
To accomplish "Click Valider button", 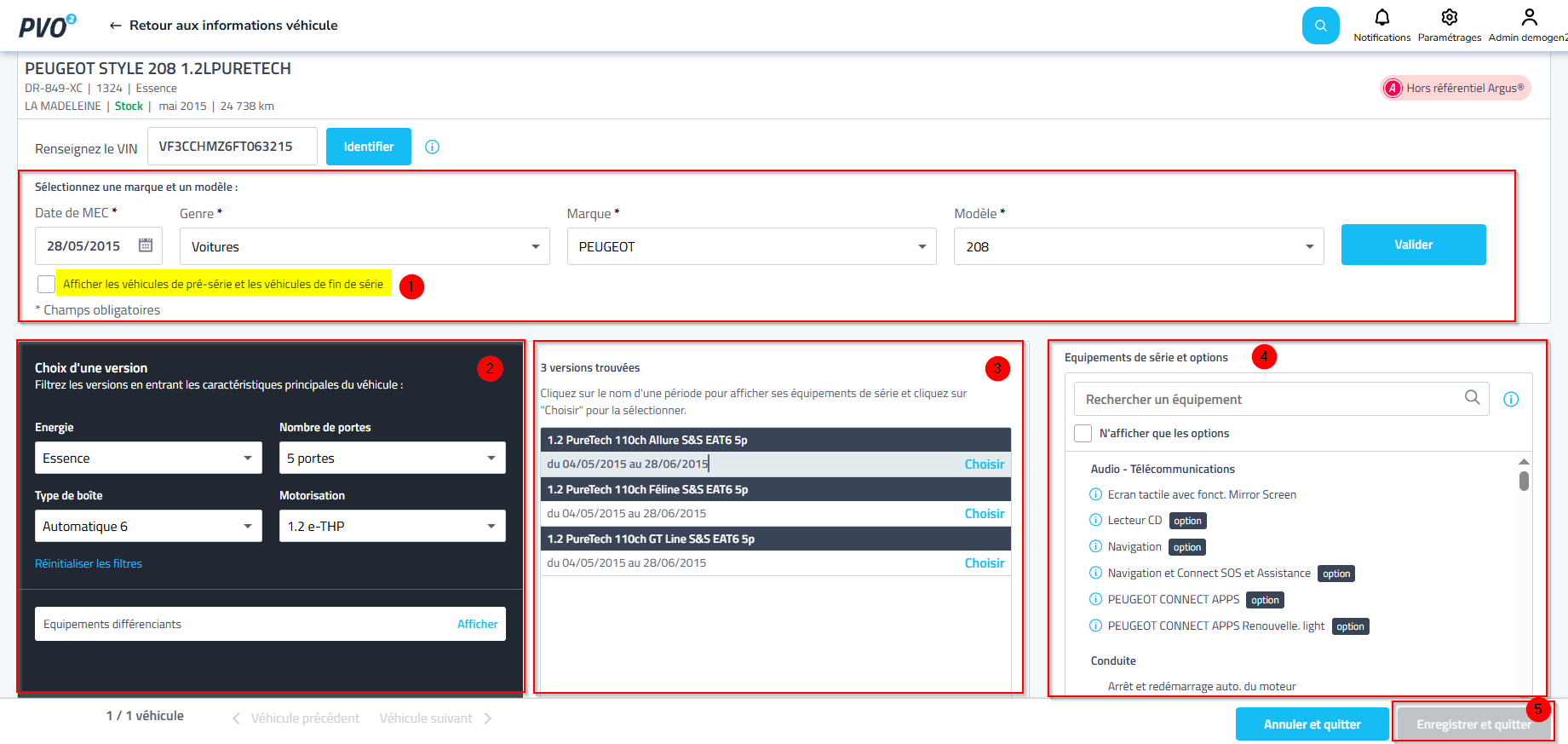I will pyautogui.click(x=1414, y=245).
